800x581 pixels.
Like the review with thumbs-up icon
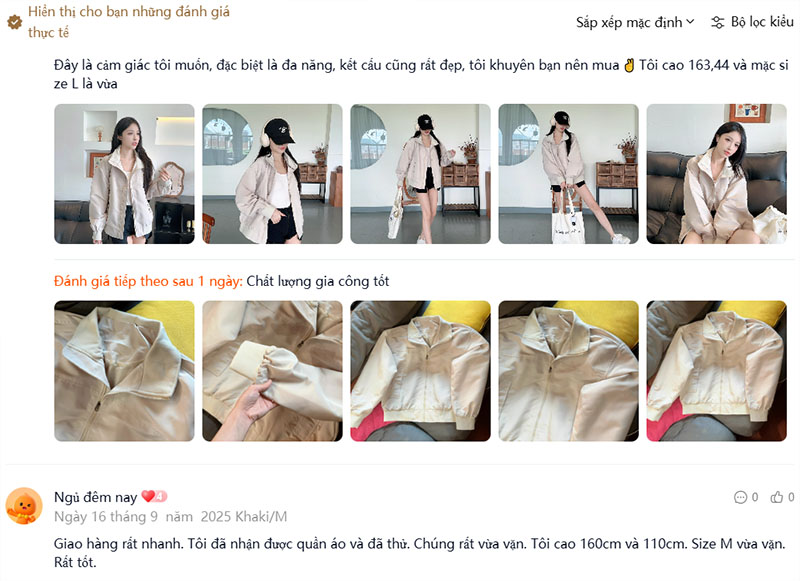pos(777,497)
